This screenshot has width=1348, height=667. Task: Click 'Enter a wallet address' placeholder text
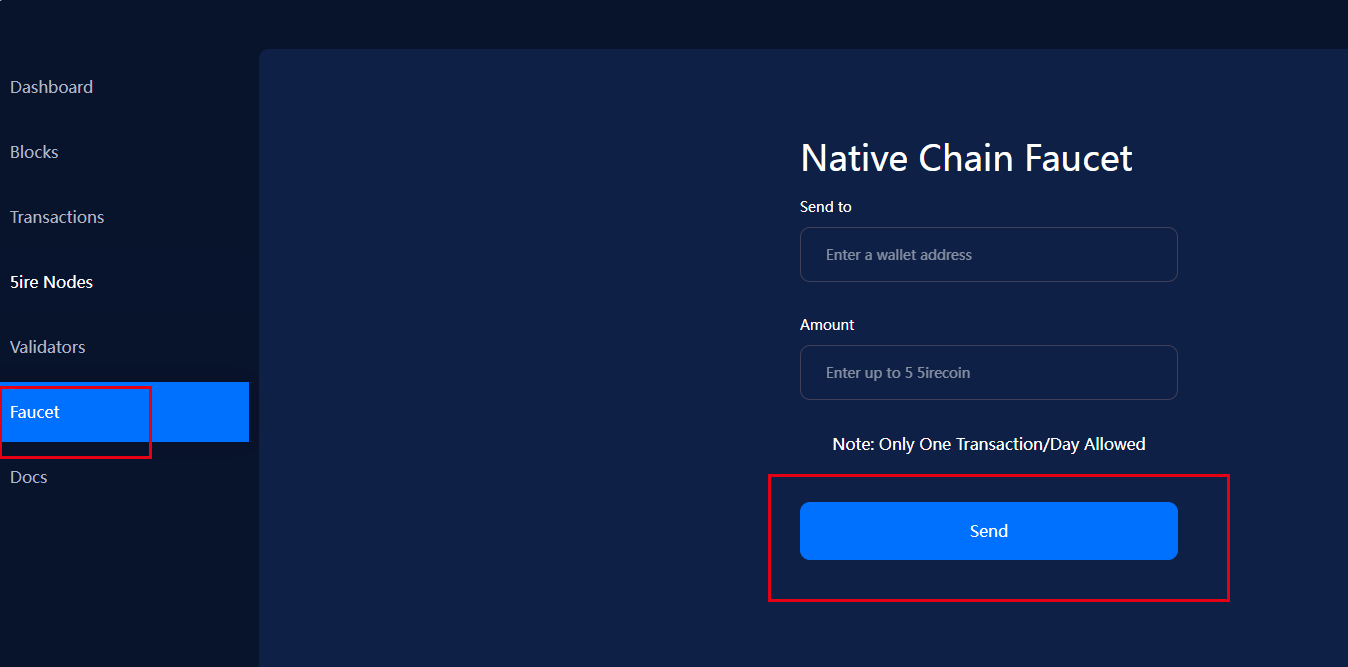tap(898, 255)
